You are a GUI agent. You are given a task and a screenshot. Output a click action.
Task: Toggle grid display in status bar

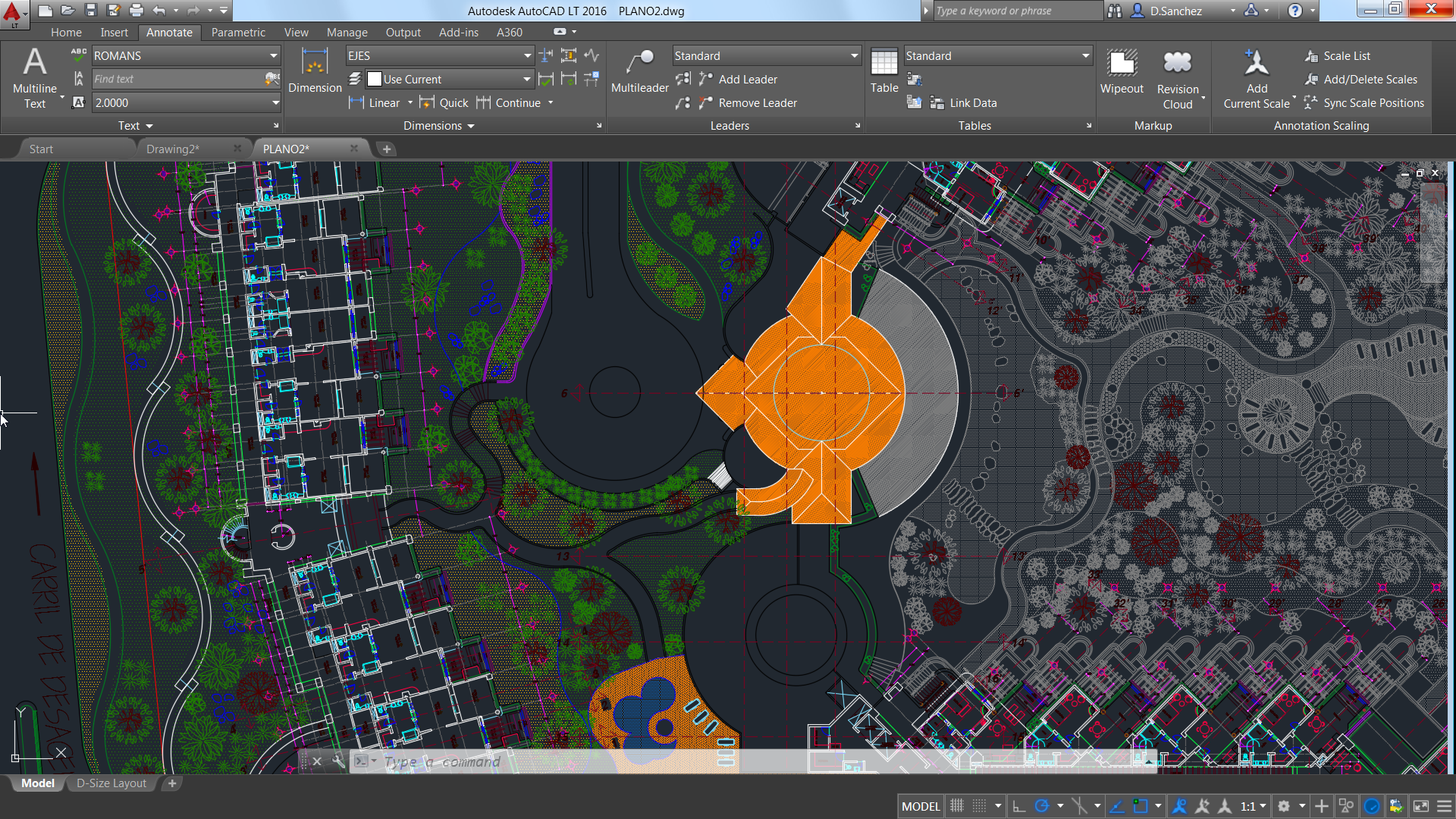point(957,806)
